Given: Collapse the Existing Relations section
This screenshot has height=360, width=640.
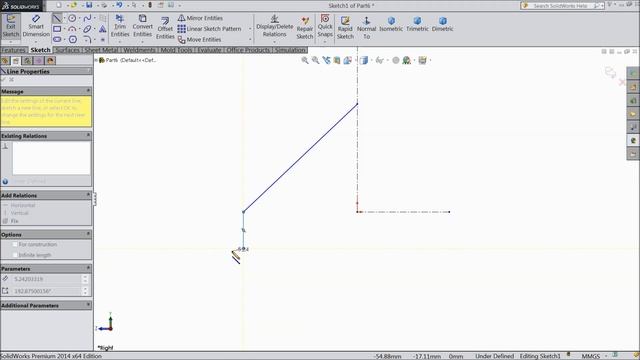Looking at the screenshot, I should [88, 136].
